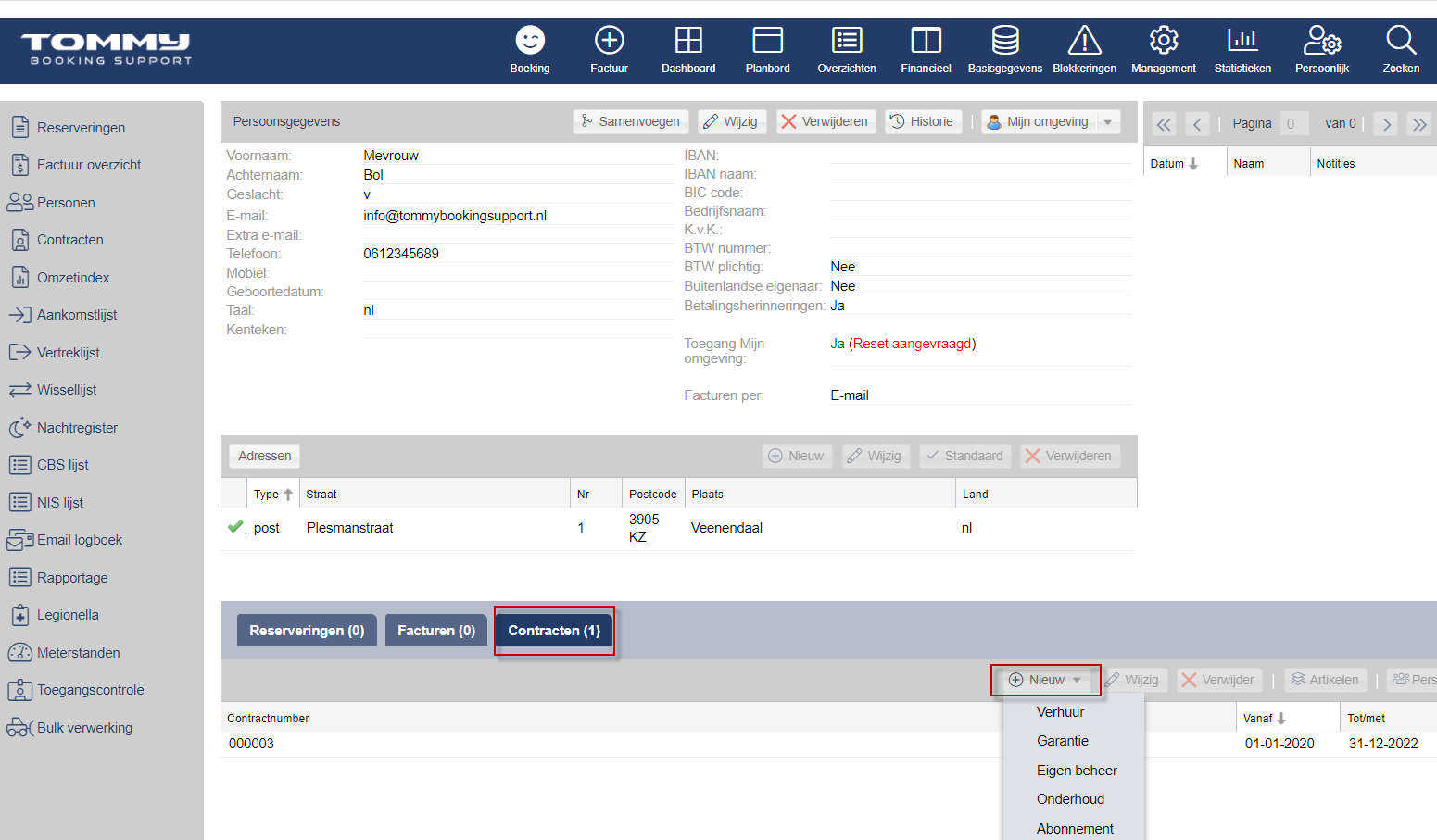Switch to the Reserveringen (0) tab
This screenshot has width=1437, height=840.
(307, 631)
